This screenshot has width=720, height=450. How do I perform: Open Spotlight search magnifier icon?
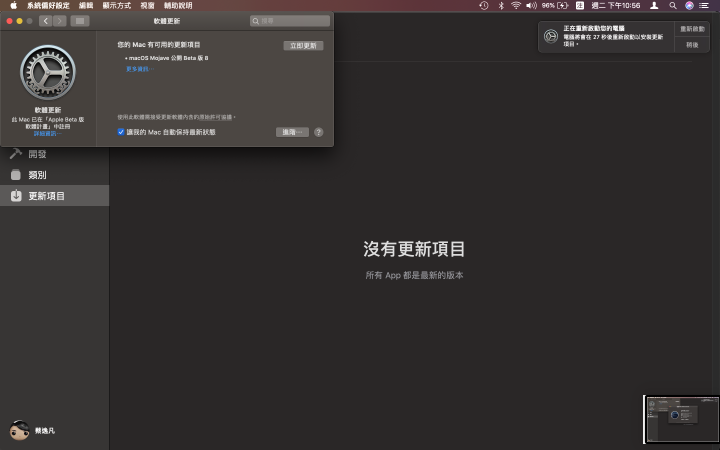673,6
